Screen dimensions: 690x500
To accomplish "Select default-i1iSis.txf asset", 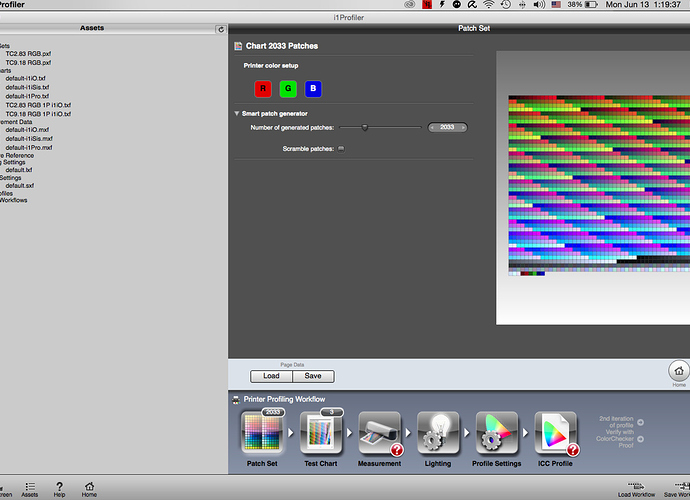I will tap(27, 87).
